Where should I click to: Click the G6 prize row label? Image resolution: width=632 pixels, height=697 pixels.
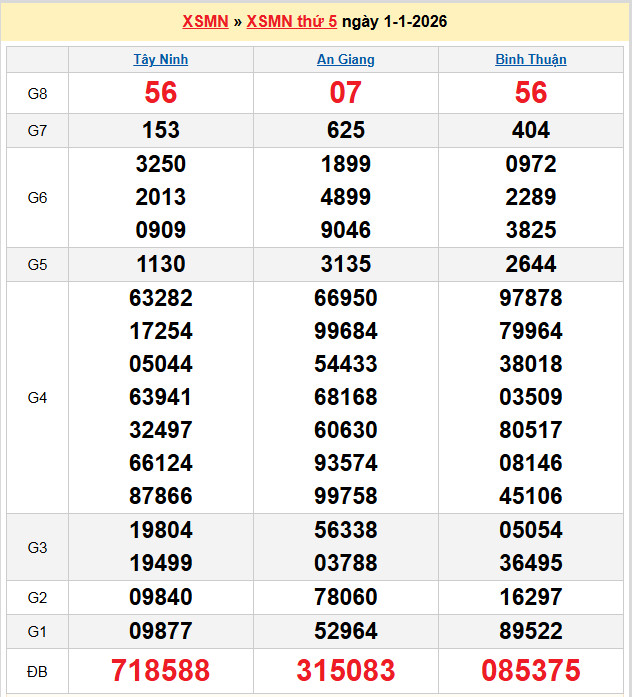pos(37,197)
